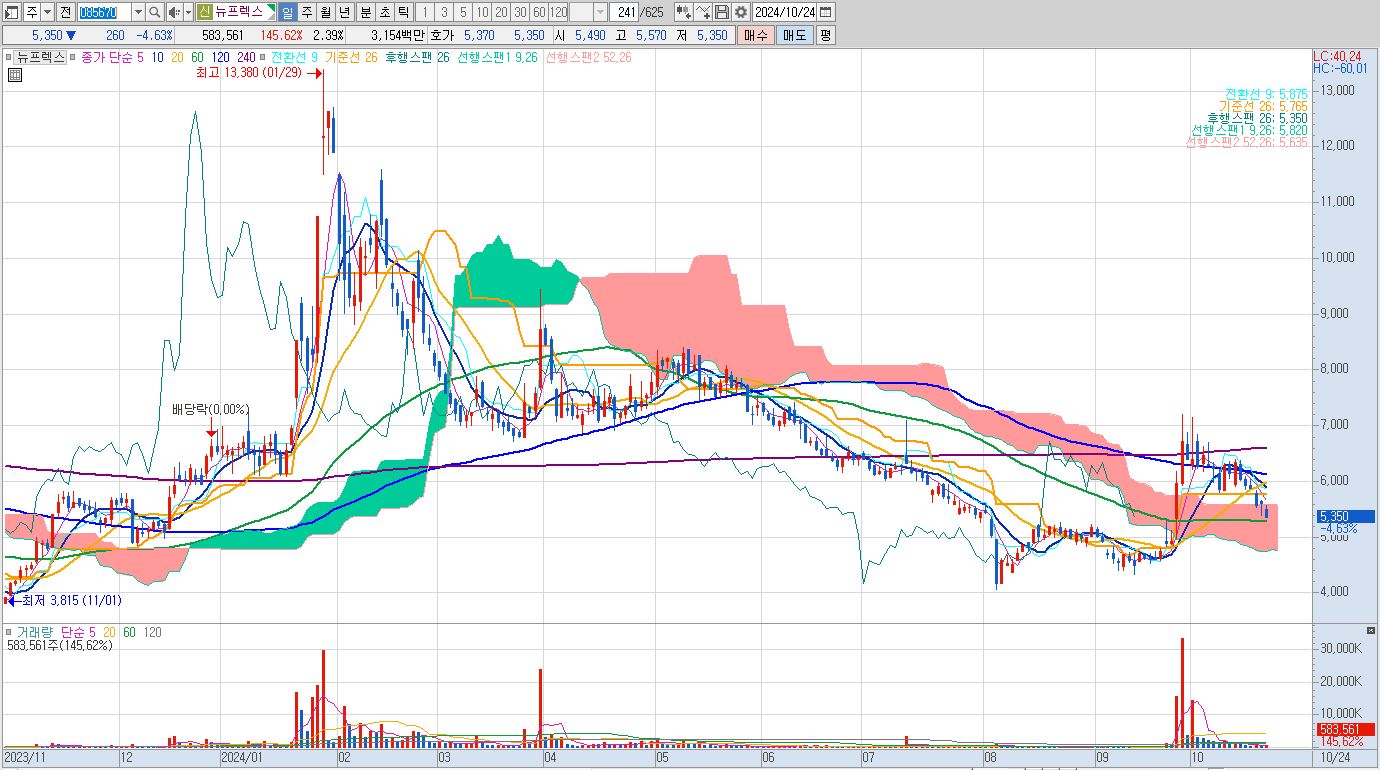Select interval preset 60
Screen dimensions: 1380x770
coord(539,12)
